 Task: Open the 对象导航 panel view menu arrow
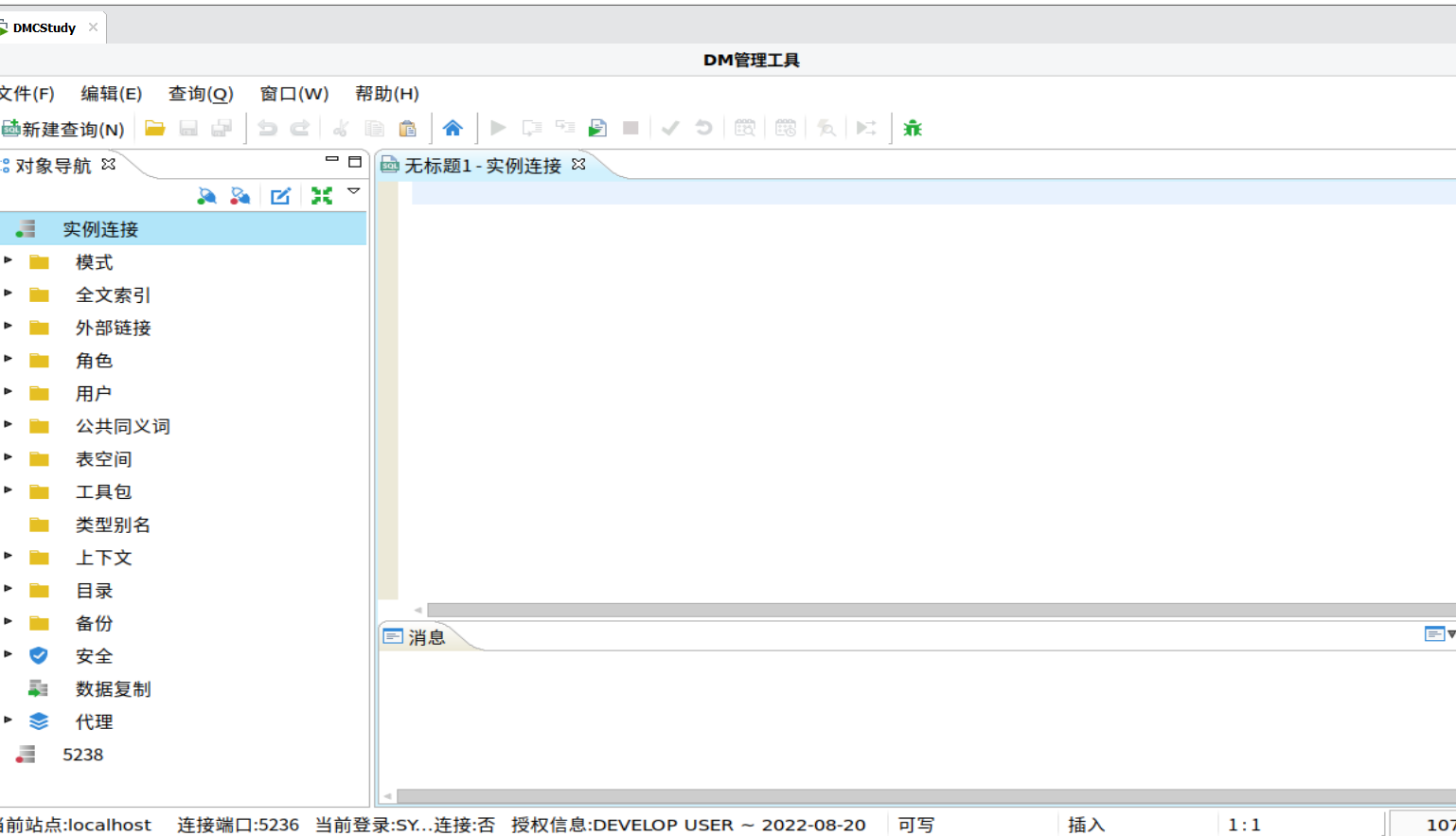pos(353,193)
